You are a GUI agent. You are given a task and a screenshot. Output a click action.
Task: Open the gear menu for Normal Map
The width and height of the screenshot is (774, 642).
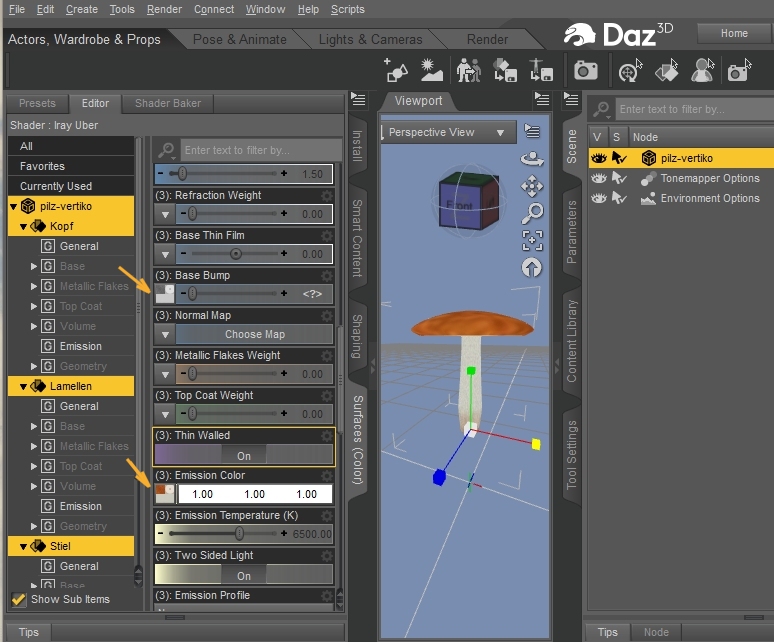pyautogui.click(x=327, y=315)
